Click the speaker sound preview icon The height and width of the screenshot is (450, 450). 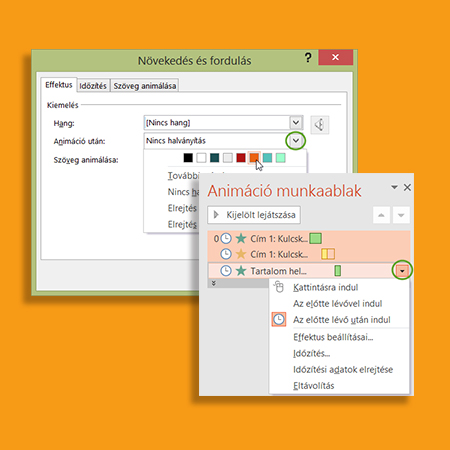tap(320, 125)
